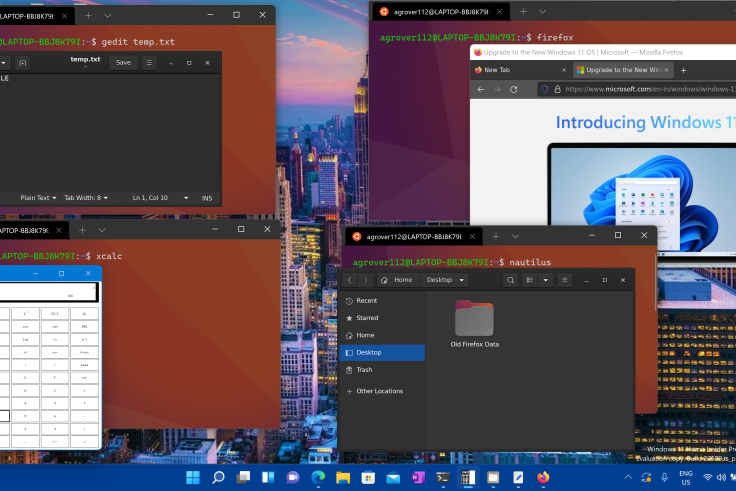The image size is (736, 491).
Task: Add a new tab in nautilus terminal window
Action: (496, 236)
